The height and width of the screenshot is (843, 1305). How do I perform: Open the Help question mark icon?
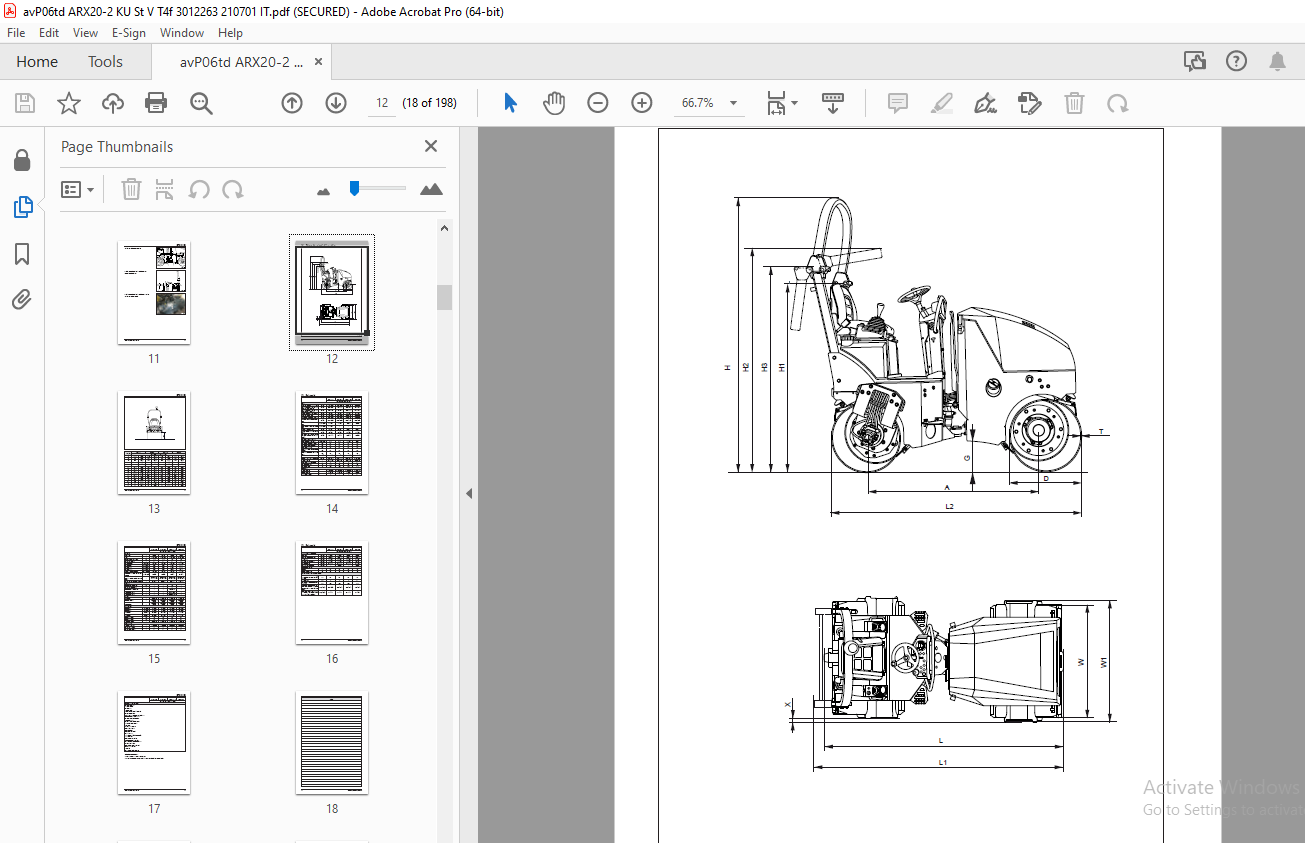[1237, 62]
